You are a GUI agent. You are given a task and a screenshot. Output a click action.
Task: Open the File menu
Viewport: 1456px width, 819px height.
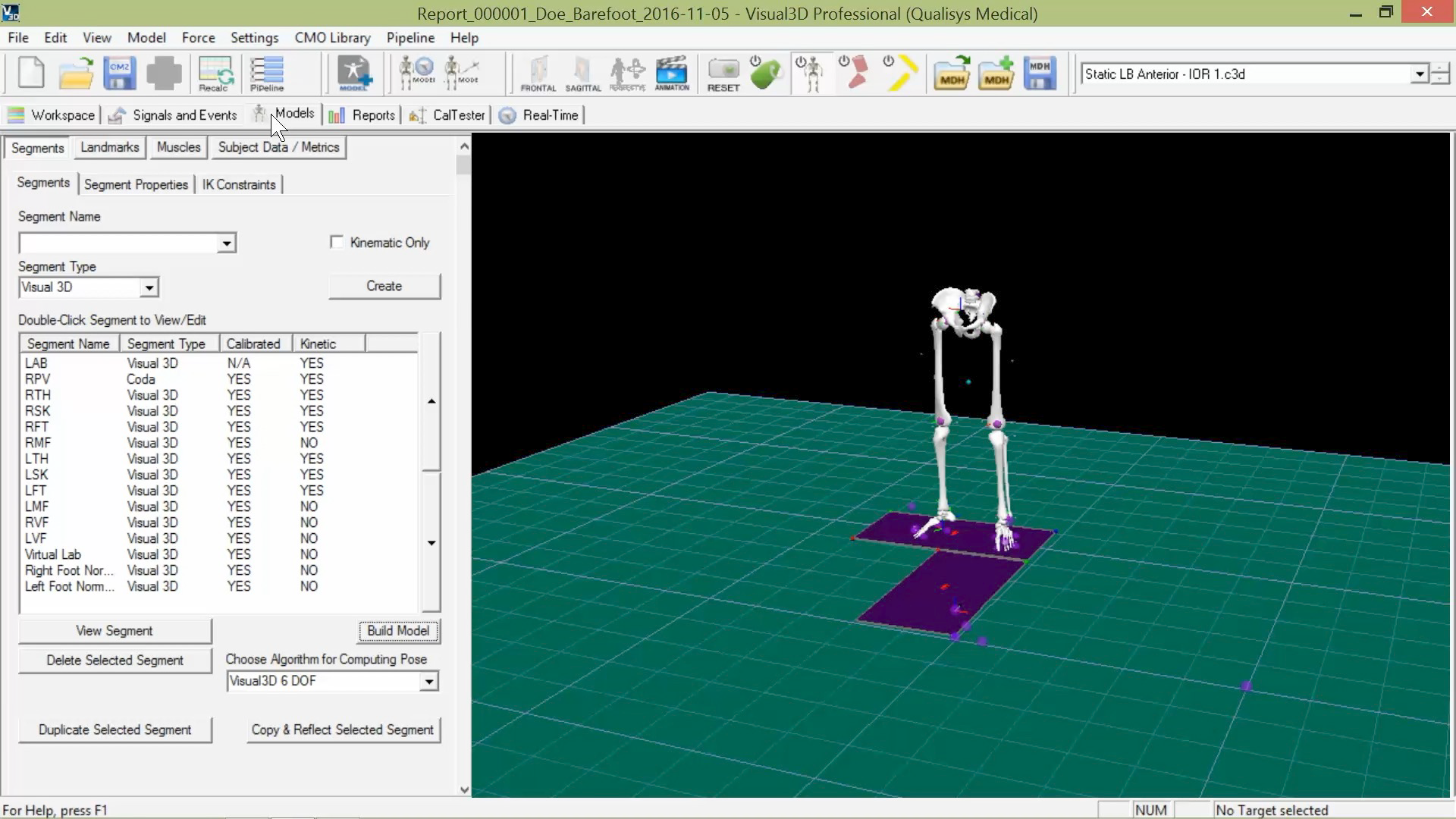click(18, 38)
